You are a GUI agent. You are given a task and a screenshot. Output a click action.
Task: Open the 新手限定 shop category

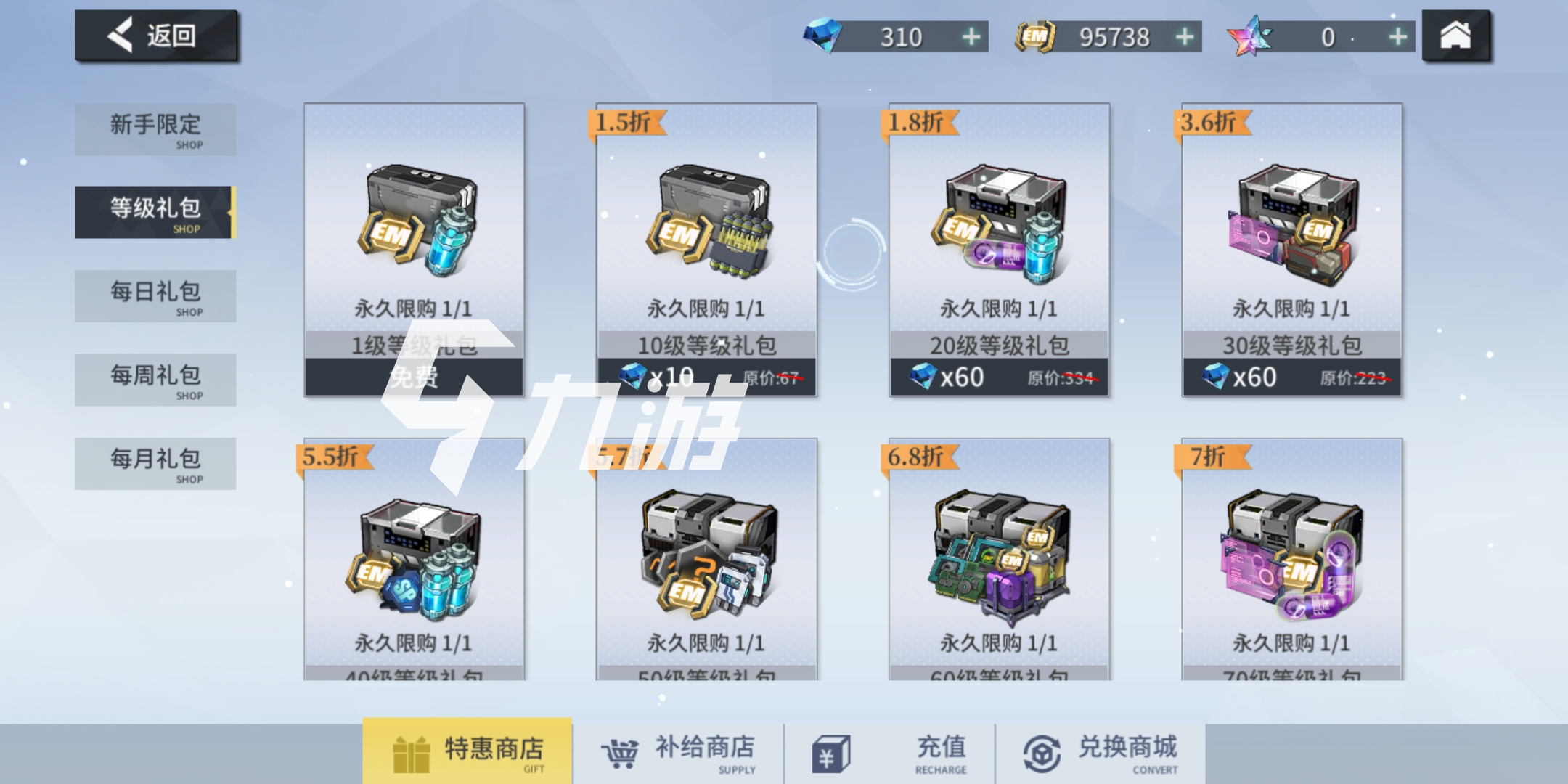coord(155,129)
